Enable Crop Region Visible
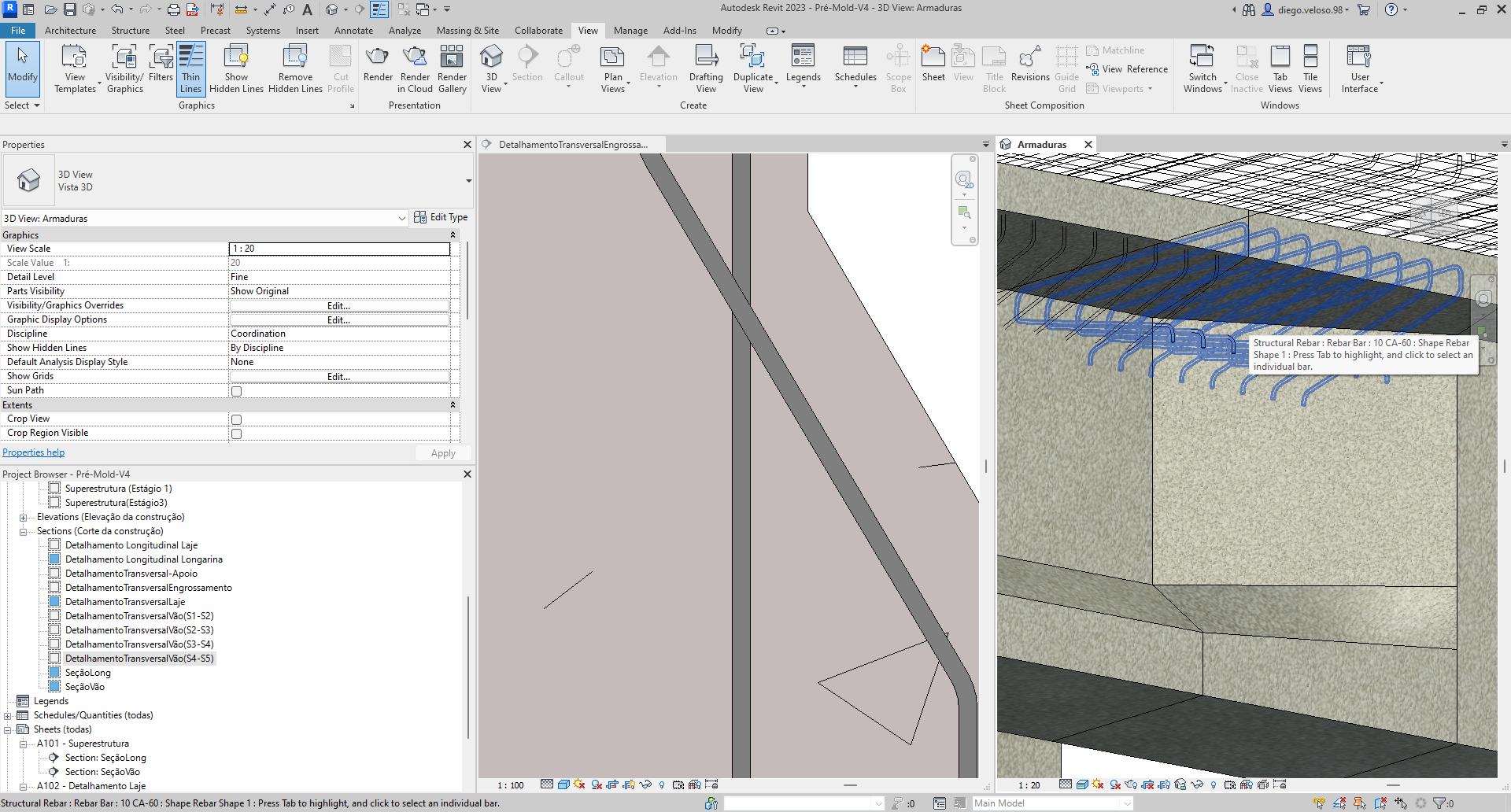The height and width of the screenshot is (812, 1511). (x=236, y=433)
